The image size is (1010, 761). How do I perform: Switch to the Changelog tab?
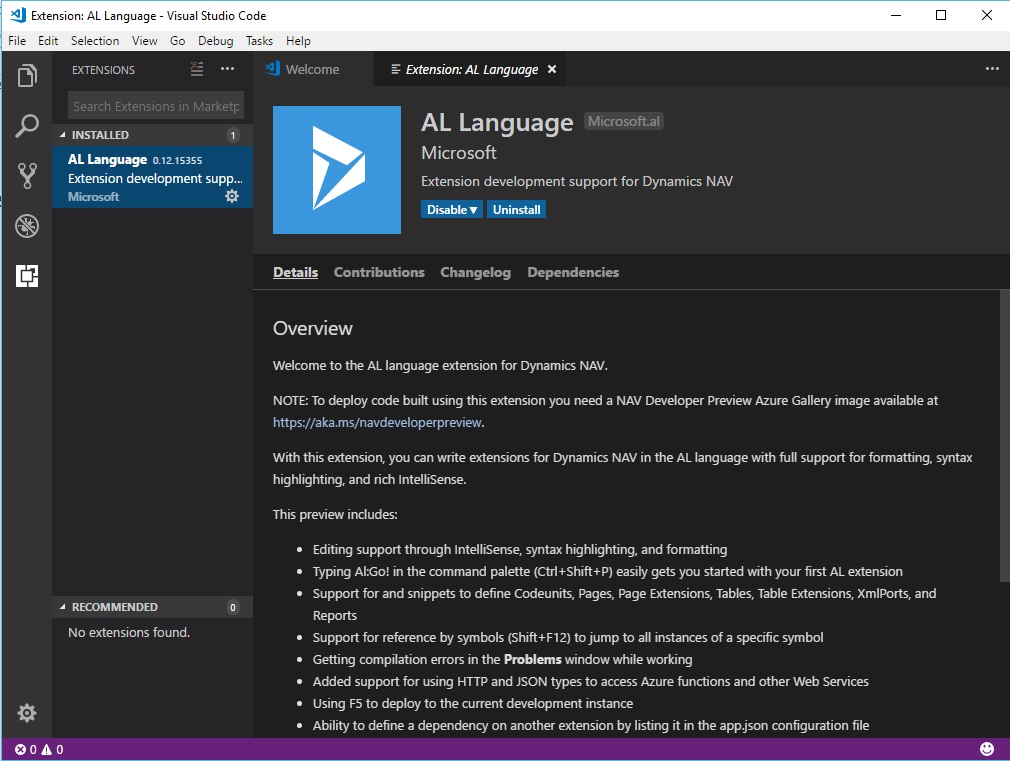475,272
